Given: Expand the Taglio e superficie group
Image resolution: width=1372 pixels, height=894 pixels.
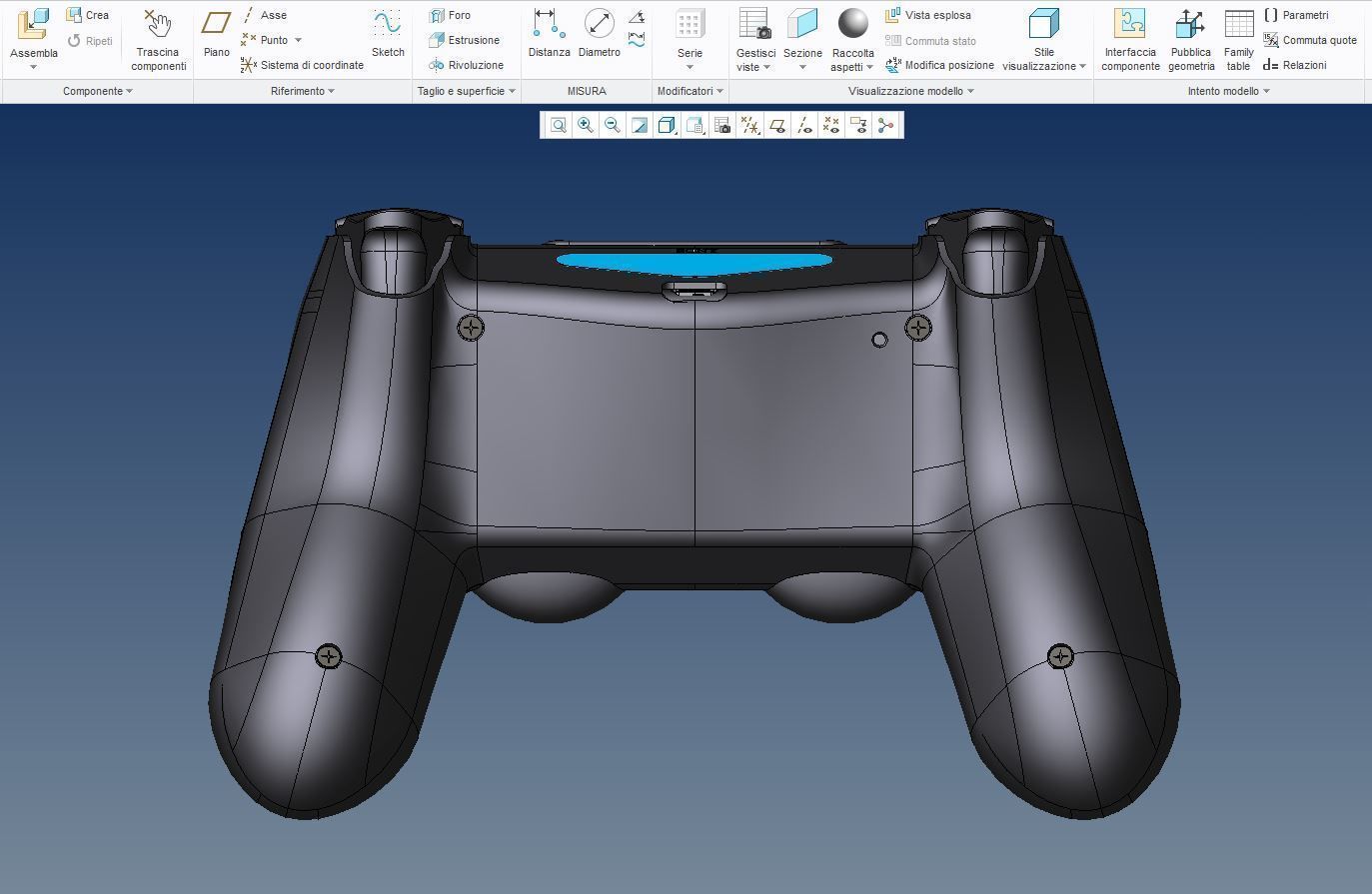Looking at the screenshot, I should pos(466,91).
